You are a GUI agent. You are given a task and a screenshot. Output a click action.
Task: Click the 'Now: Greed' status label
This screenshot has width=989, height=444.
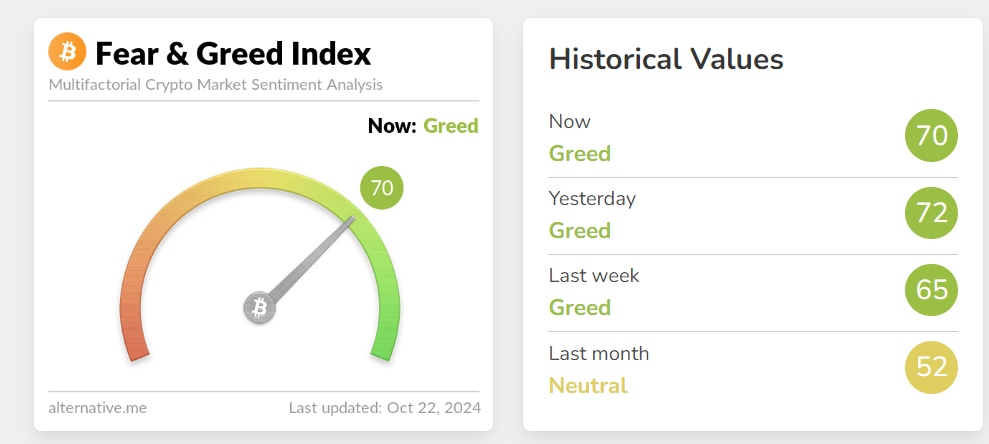pyautogui.click(x=423, y=126)
